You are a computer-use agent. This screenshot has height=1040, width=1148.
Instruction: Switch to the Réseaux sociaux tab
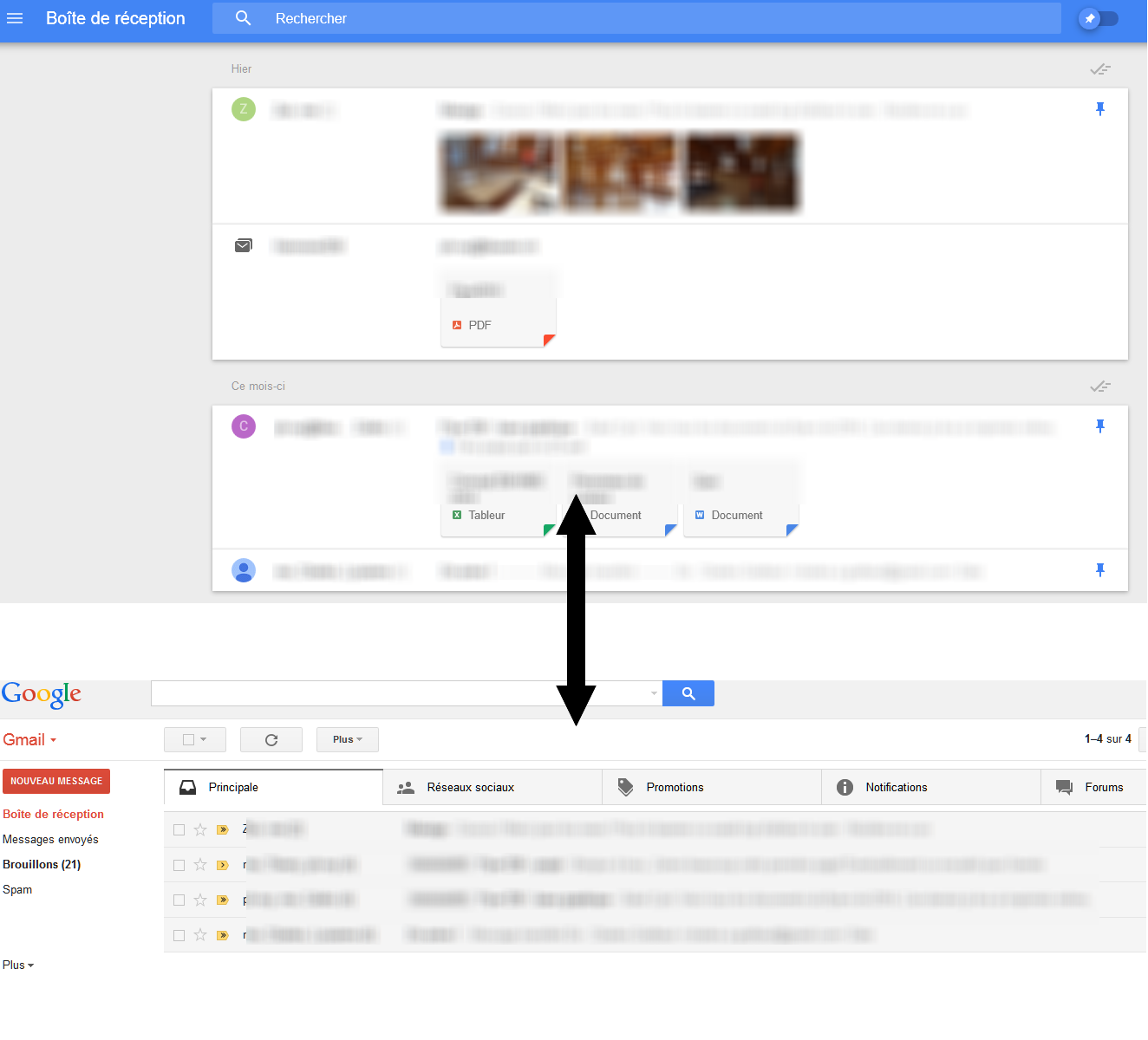(492, 787)
